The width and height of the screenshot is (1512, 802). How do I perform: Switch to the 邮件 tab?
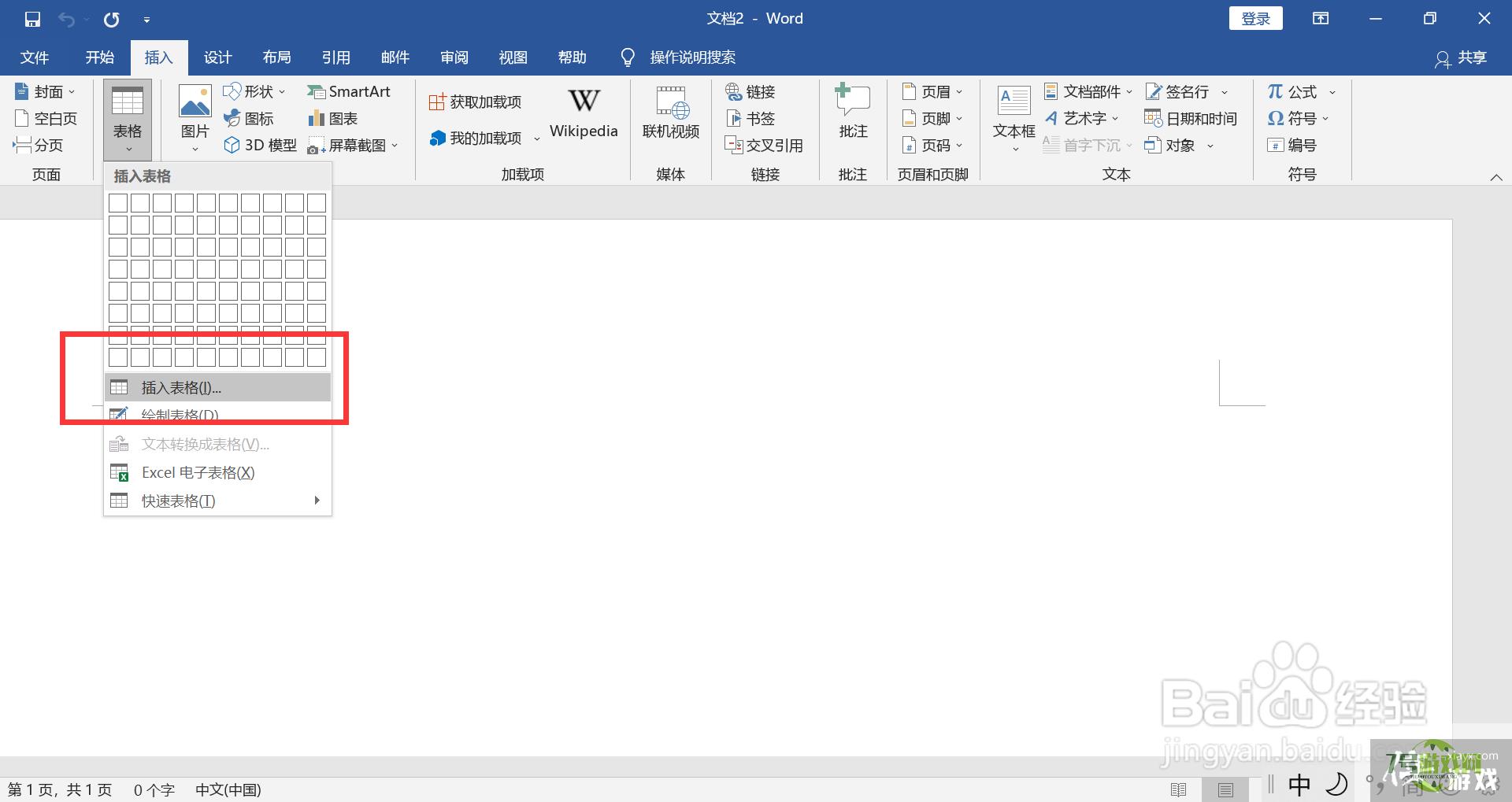pyautogui.click(x=395, y=57)
